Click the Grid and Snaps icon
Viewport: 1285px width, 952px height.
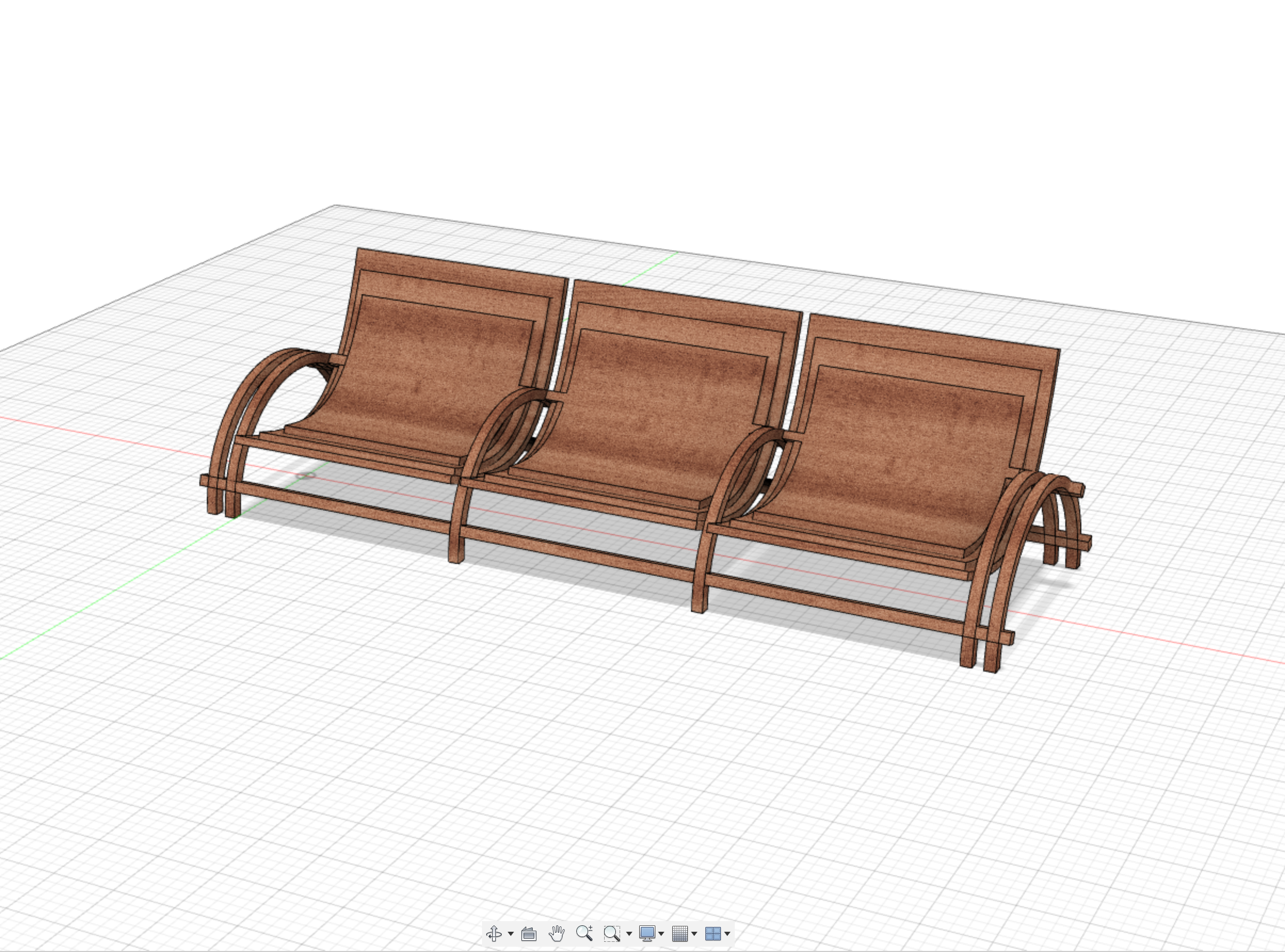(680, 933)
